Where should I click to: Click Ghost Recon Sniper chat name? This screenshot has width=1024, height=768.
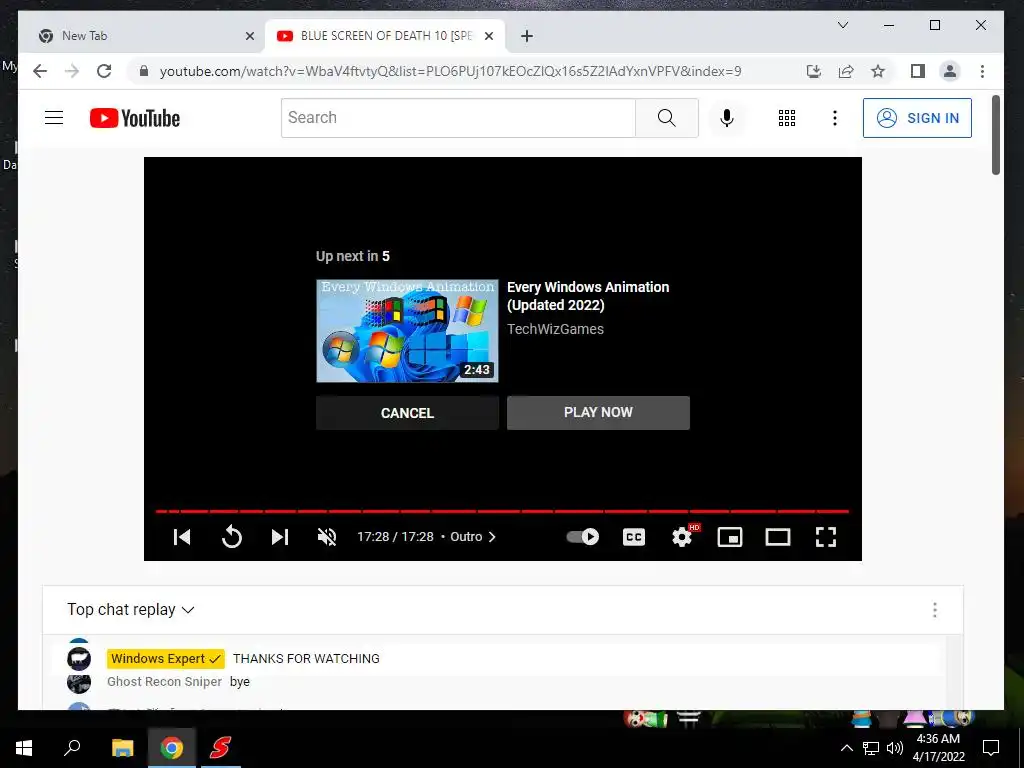(x=165, y=682)
